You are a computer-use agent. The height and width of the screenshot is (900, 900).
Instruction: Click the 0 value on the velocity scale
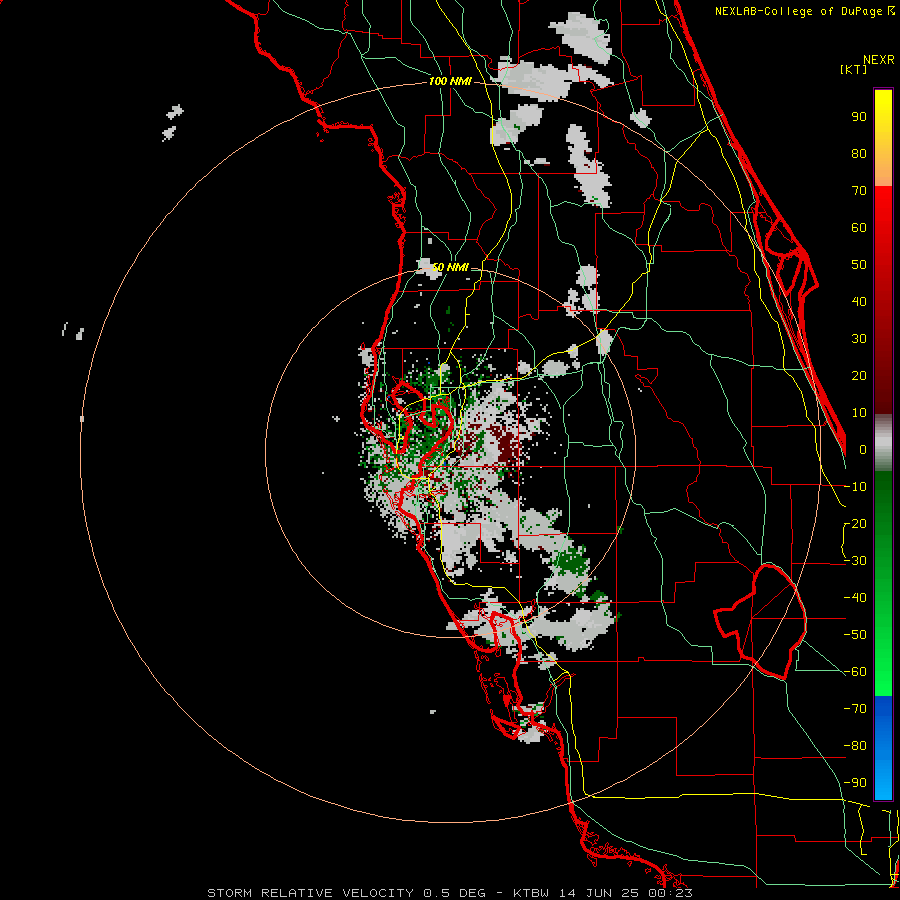[863, 449]
